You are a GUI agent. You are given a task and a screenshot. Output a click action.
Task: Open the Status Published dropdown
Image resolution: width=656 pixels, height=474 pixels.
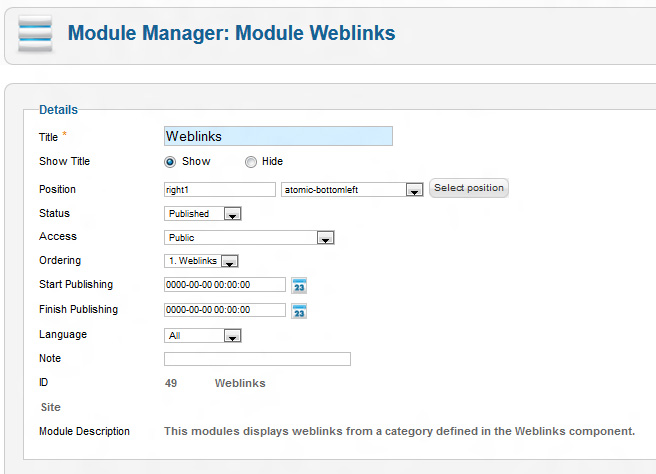(x=232, y=214)
